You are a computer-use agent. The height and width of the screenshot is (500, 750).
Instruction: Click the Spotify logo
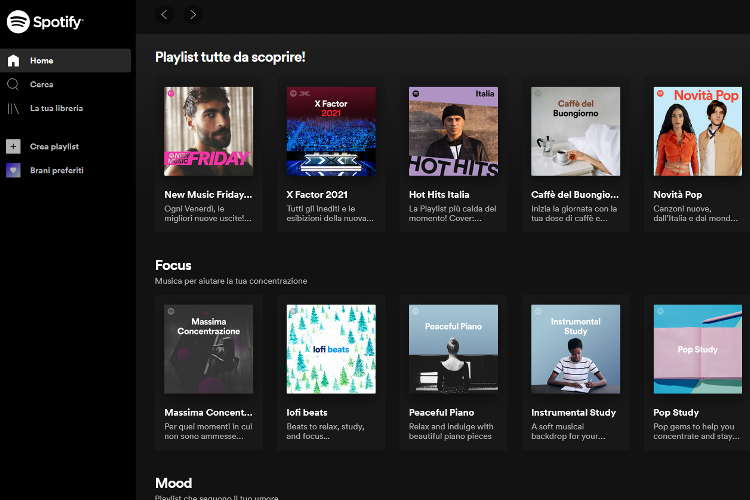[45, 21]
